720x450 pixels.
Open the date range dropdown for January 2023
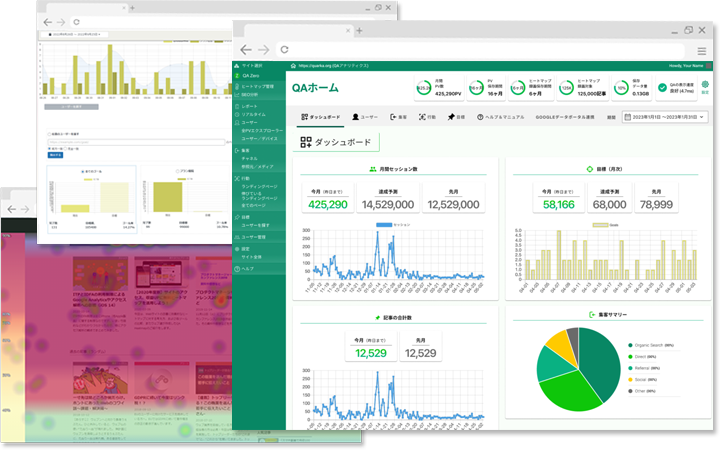pyautogui.click(x=665, y=117)
